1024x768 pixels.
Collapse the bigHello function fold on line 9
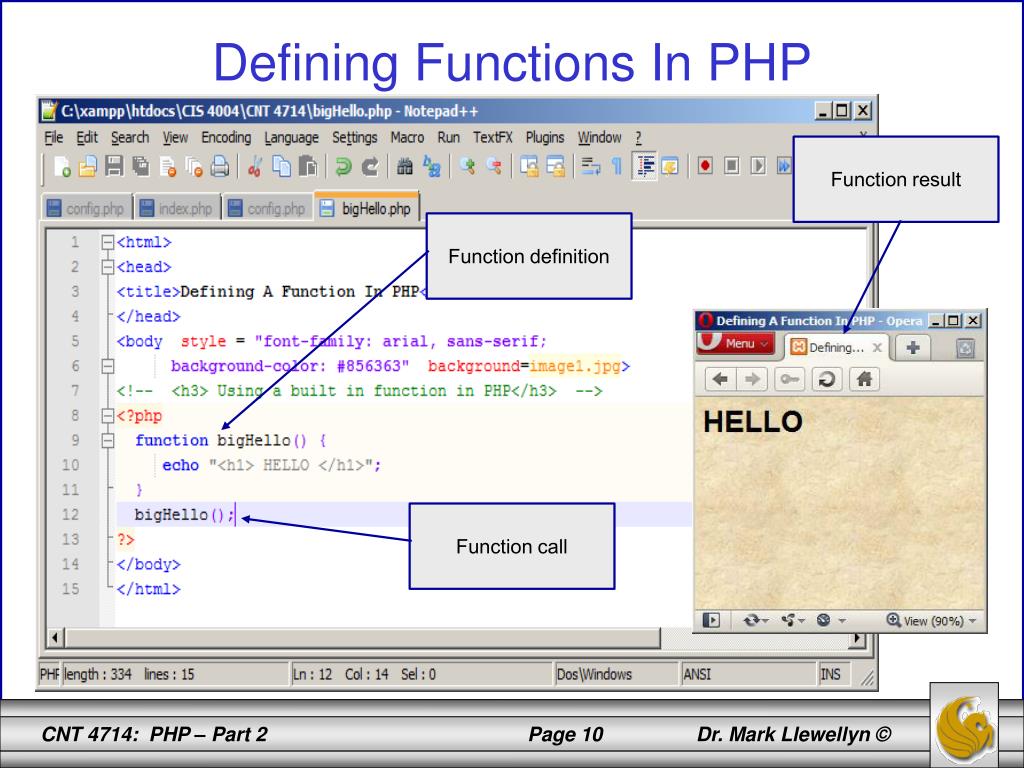point(108,440)
